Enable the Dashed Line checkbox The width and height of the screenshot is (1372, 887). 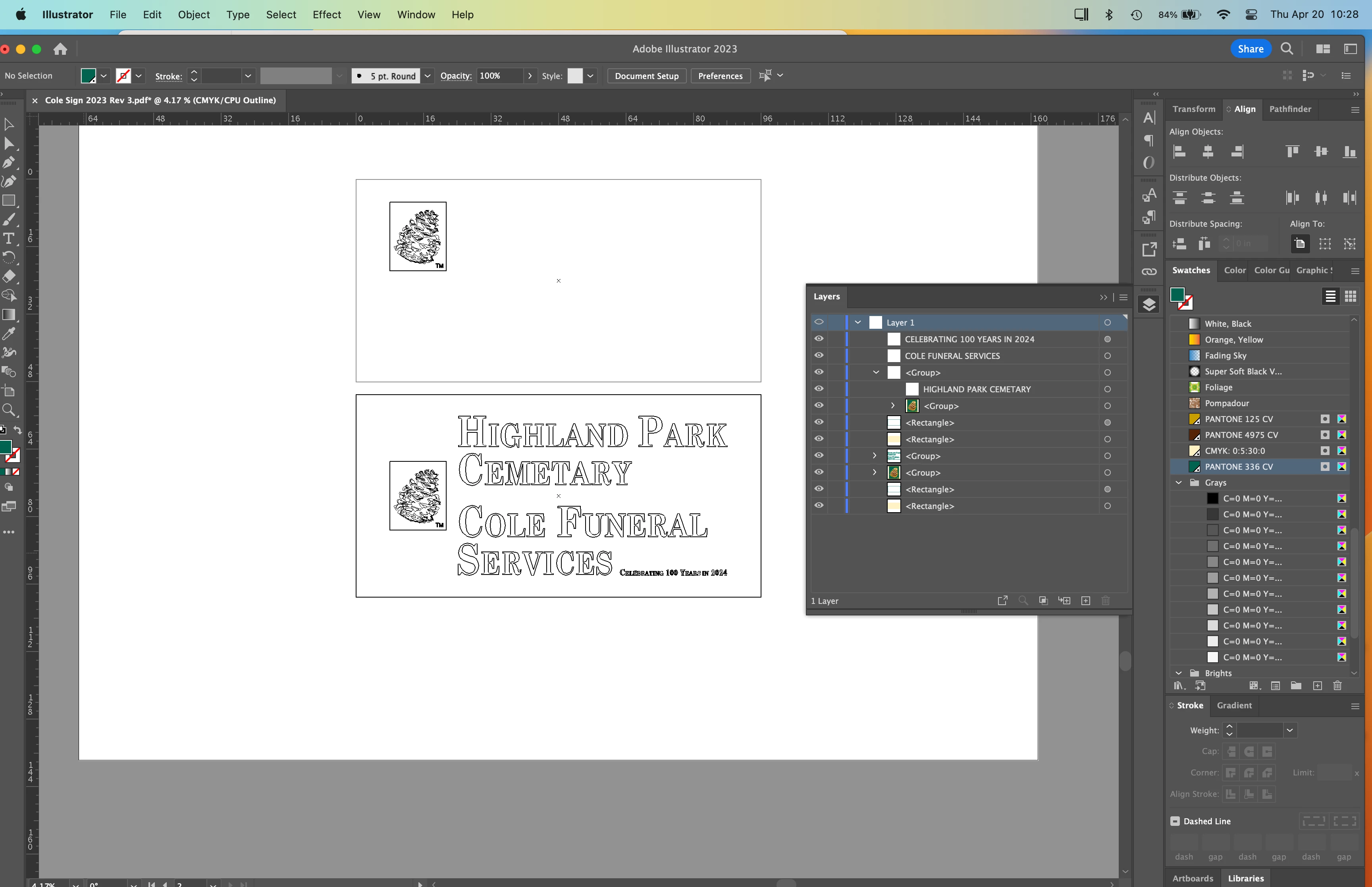pos(1175,821)
